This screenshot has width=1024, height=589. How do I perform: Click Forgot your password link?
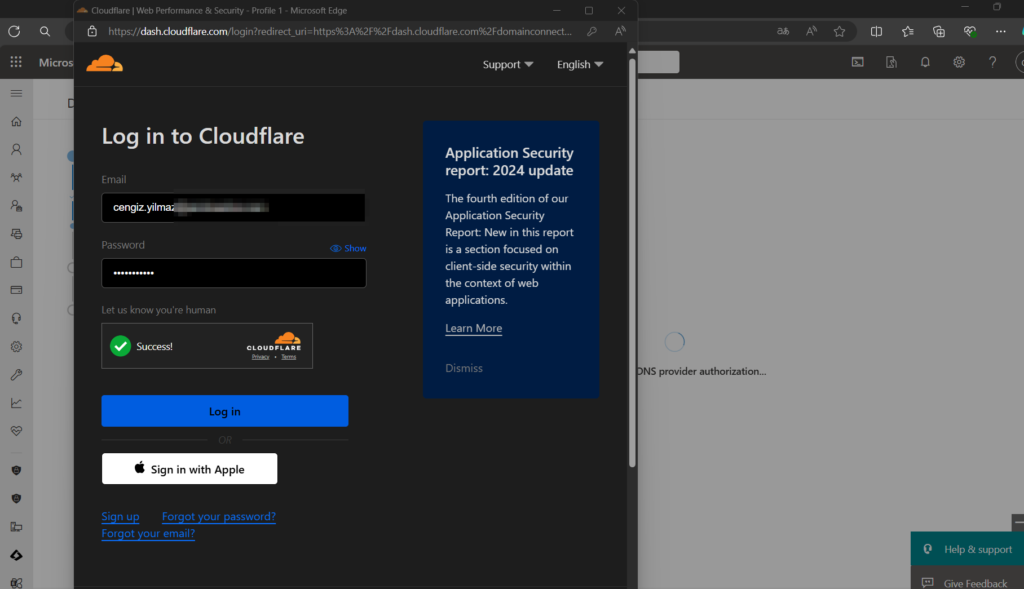coord(218,517)
